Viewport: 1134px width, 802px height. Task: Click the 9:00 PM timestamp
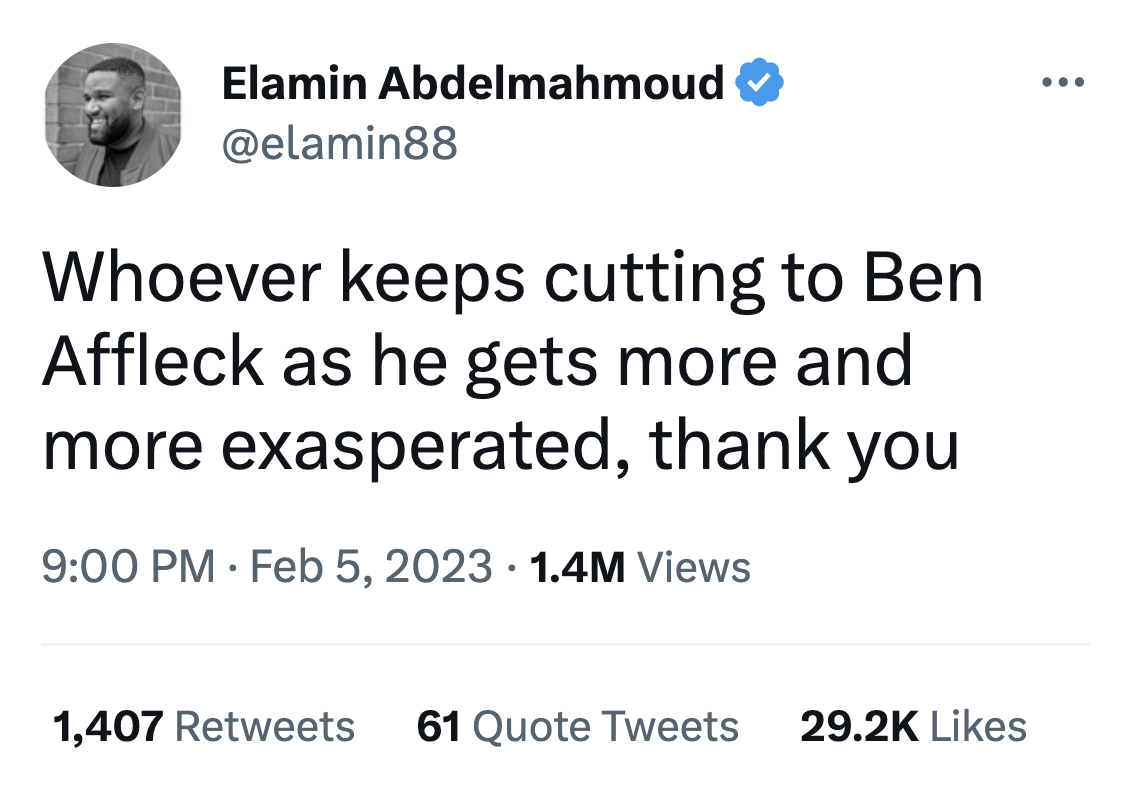128,567
